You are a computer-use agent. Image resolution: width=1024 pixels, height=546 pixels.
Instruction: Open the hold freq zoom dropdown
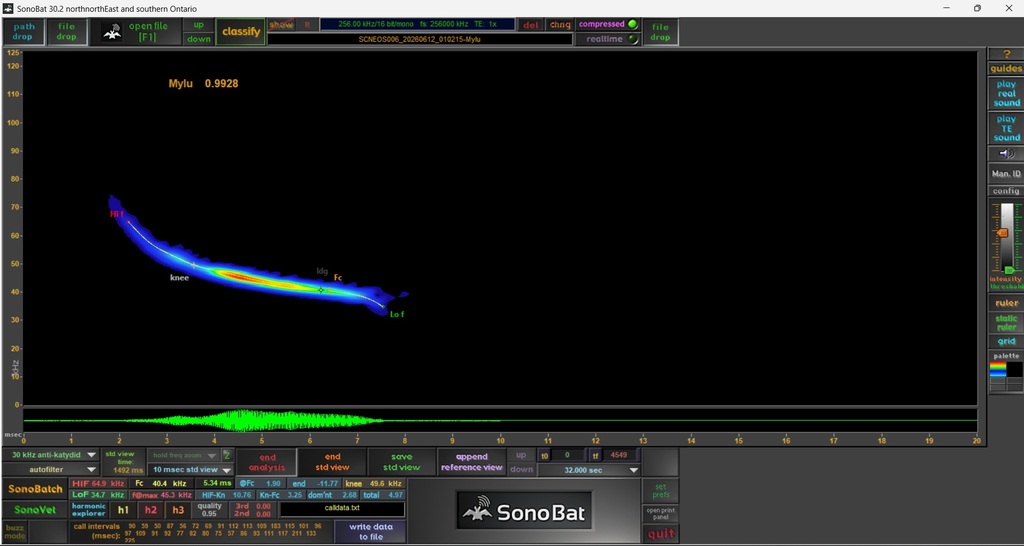pyautogui.click(x=184, y=455)
